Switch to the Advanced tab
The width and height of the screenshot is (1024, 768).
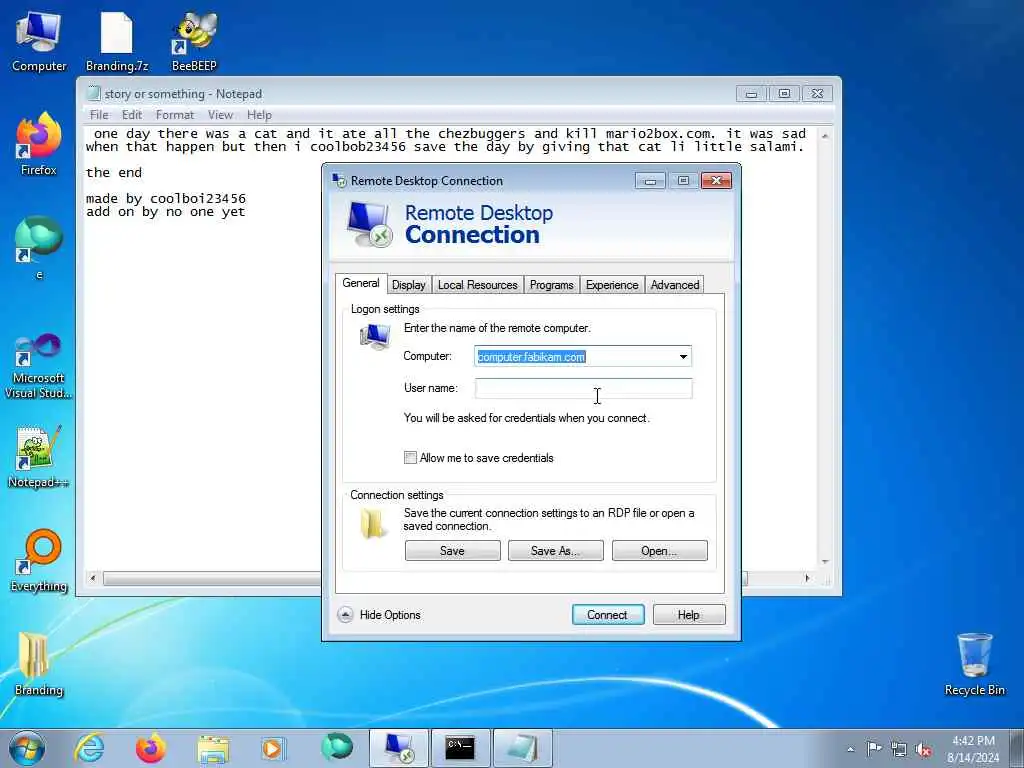coord(675,285)
